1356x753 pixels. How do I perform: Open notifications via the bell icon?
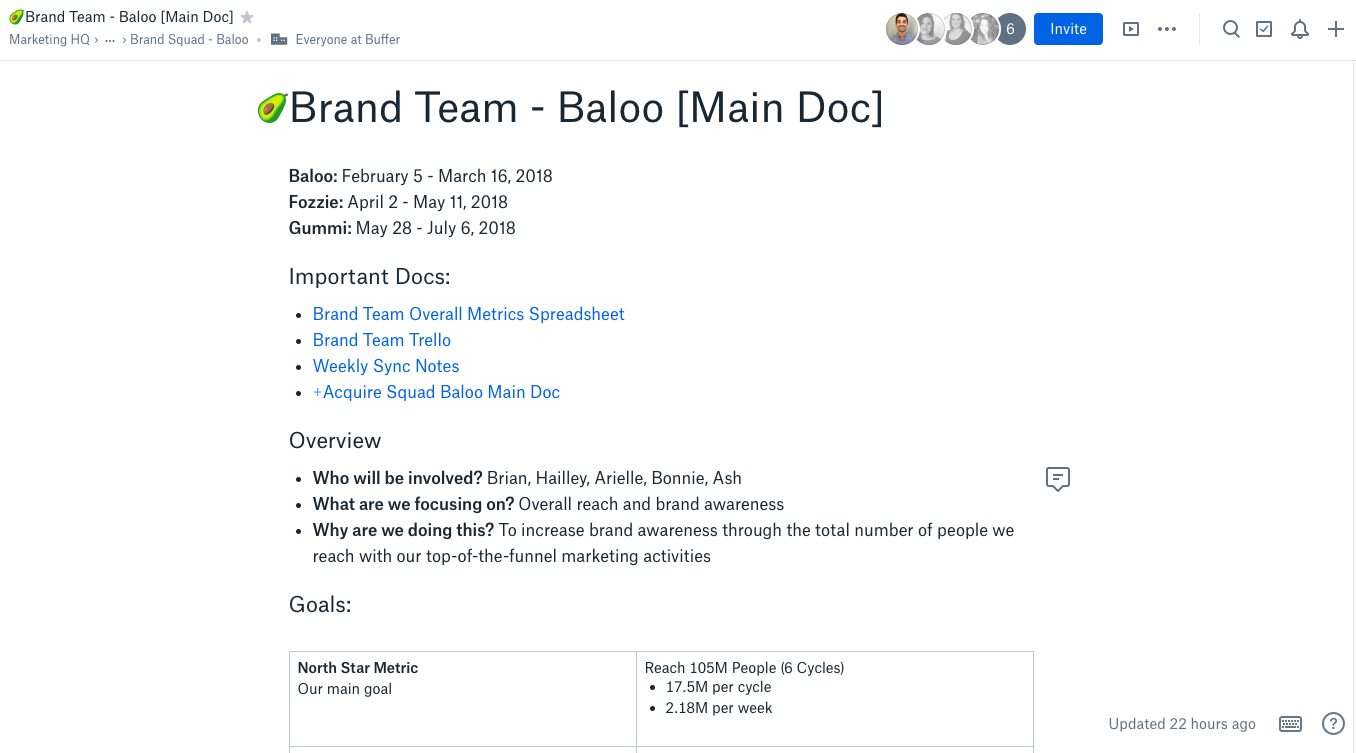1300,29
